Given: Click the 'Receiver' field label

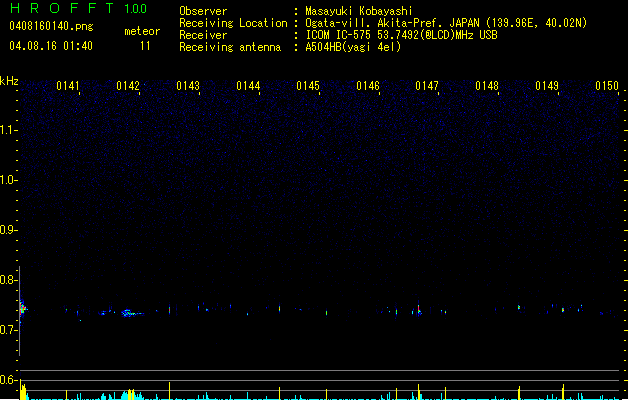Looking at the screenshot, I should [203, 35].
